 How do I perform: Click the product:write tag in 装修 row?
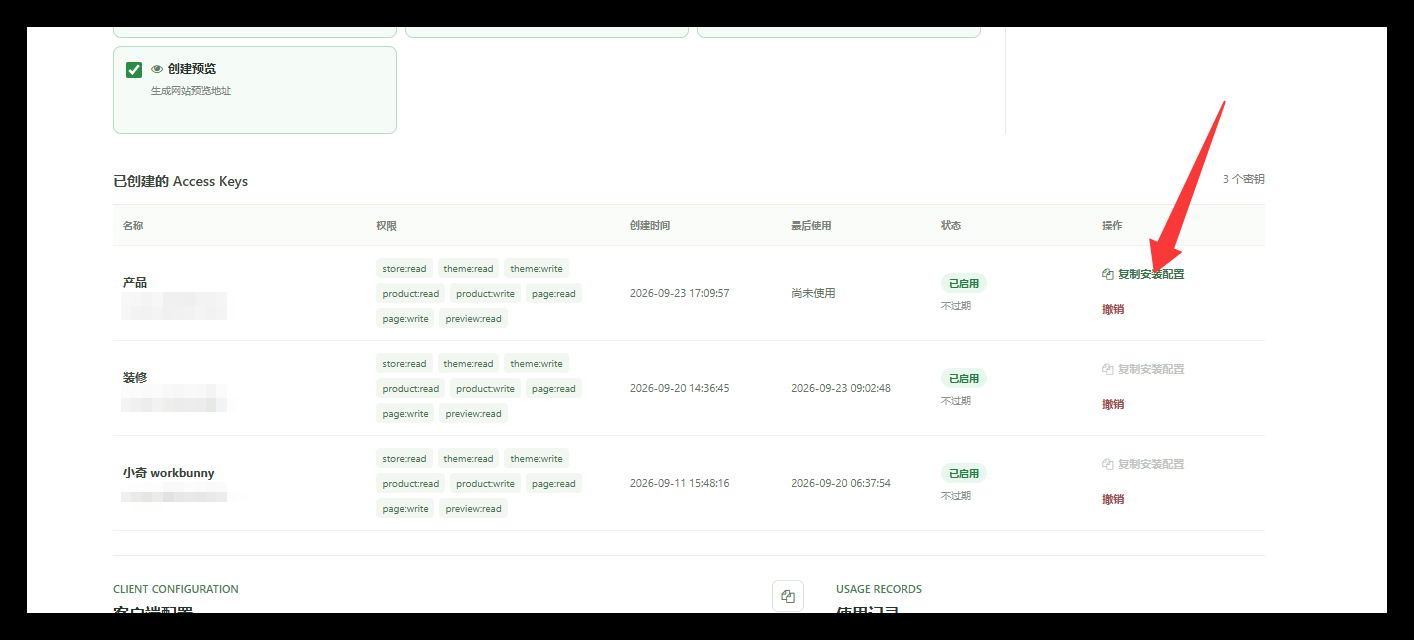(x=485, y=388)
